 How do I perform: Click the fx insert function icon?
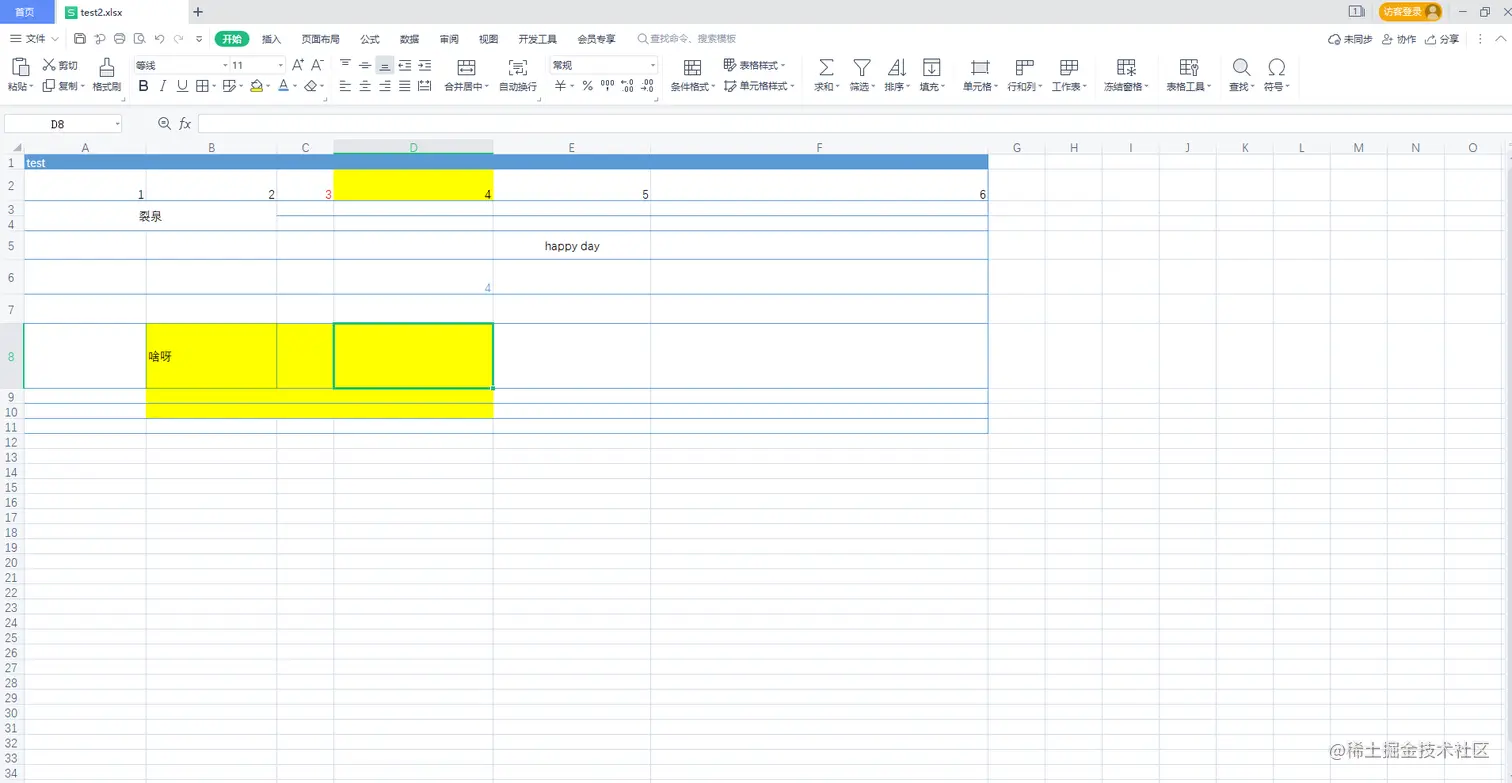pyautogui.click(x=185, y=124)
